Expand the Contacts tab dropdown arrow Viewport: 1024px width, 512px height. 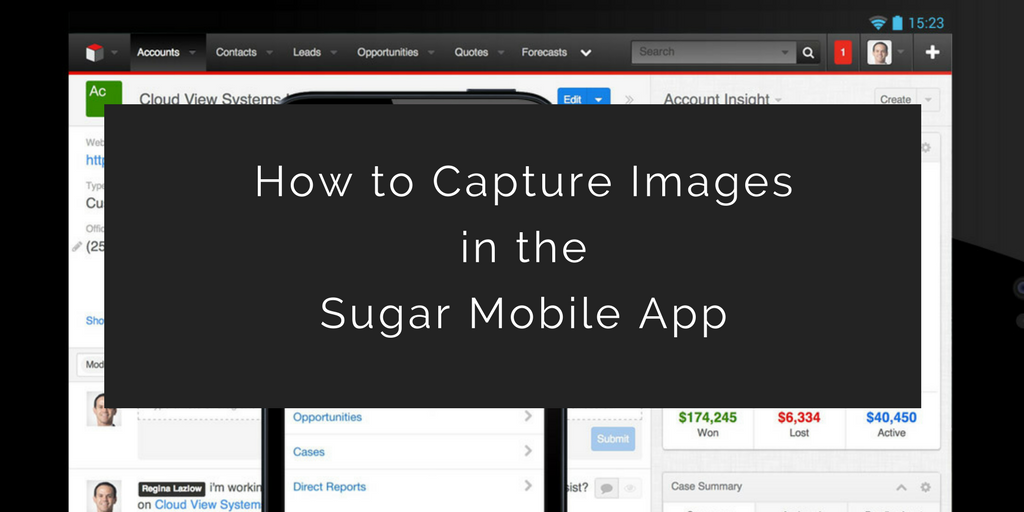269,52
